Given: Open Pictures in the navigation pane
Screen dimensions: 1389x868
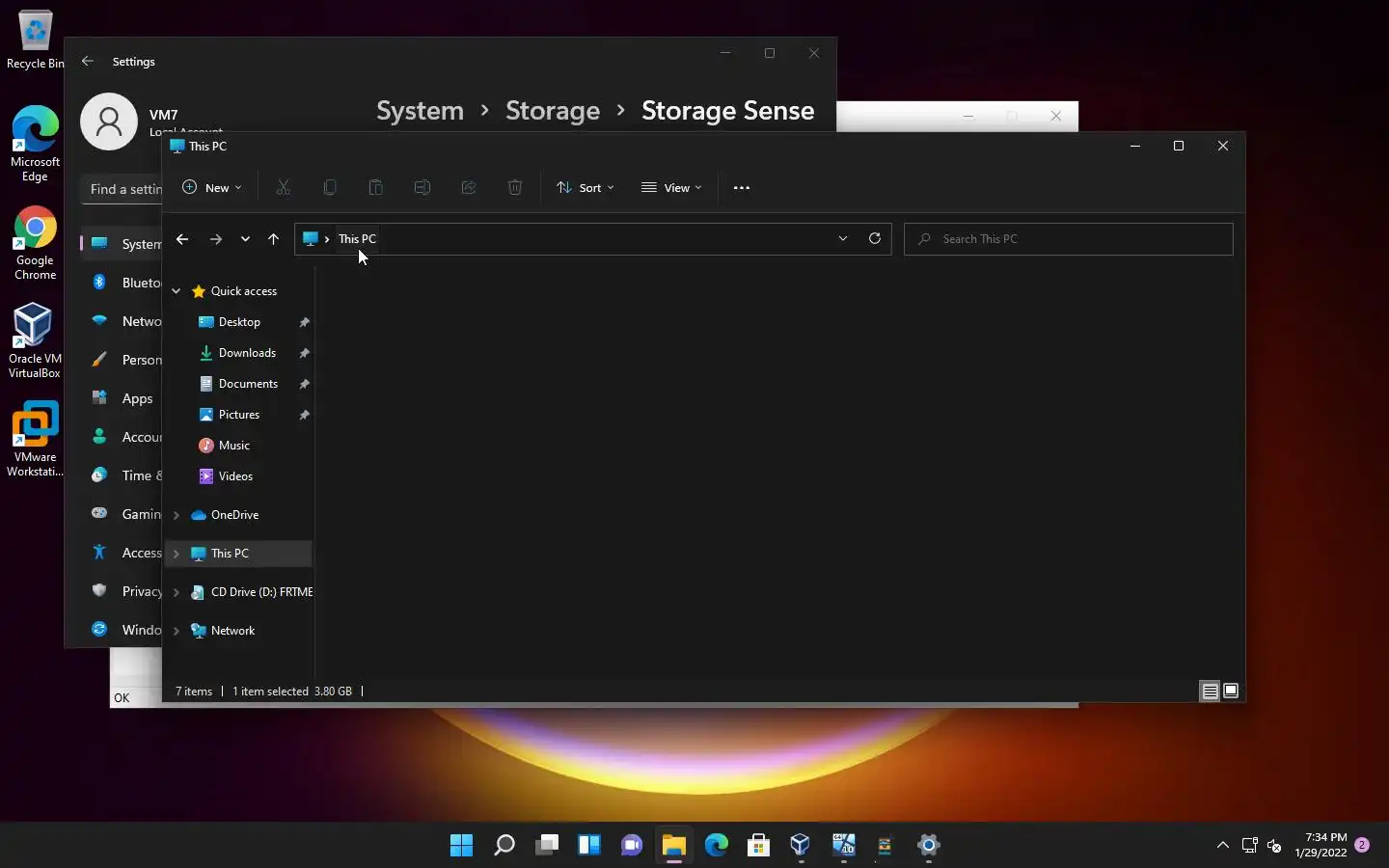Looking at the screenshot, I should click(239, 415).
